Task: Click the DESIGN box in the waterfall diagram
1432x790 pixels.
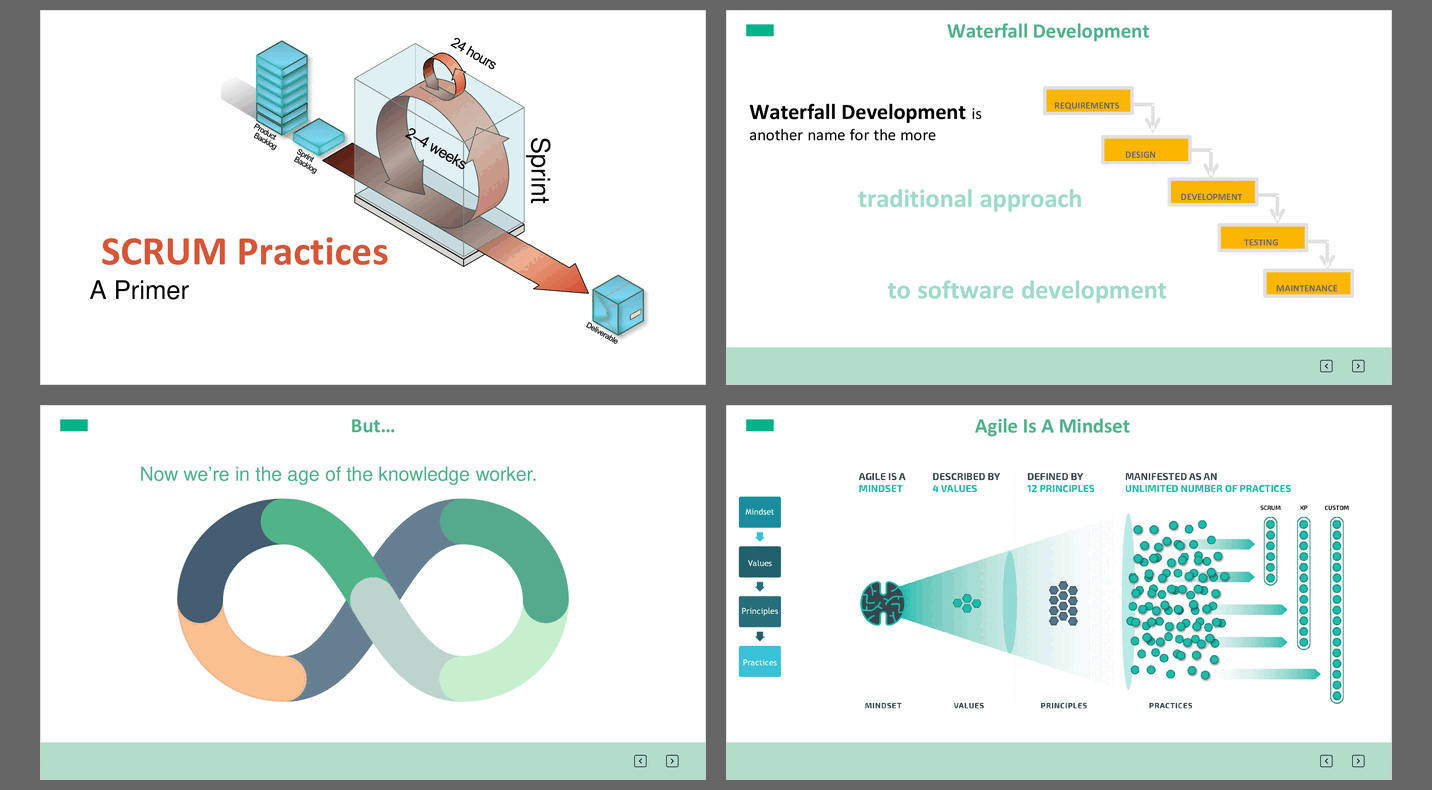Action: click(x=1146, y=151)
